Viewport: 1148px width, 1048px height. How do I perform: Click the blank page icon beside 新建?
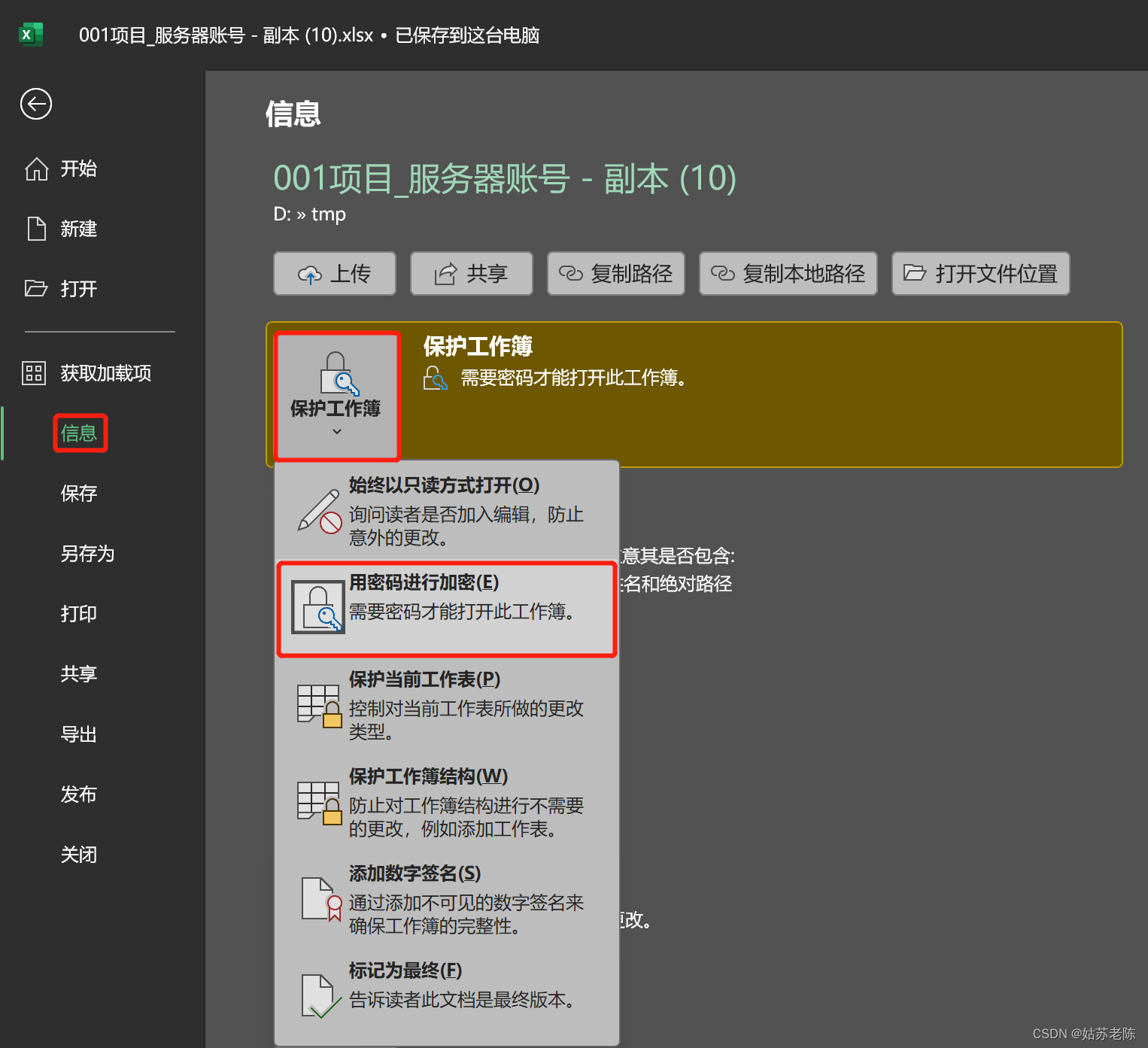[37, 229]
